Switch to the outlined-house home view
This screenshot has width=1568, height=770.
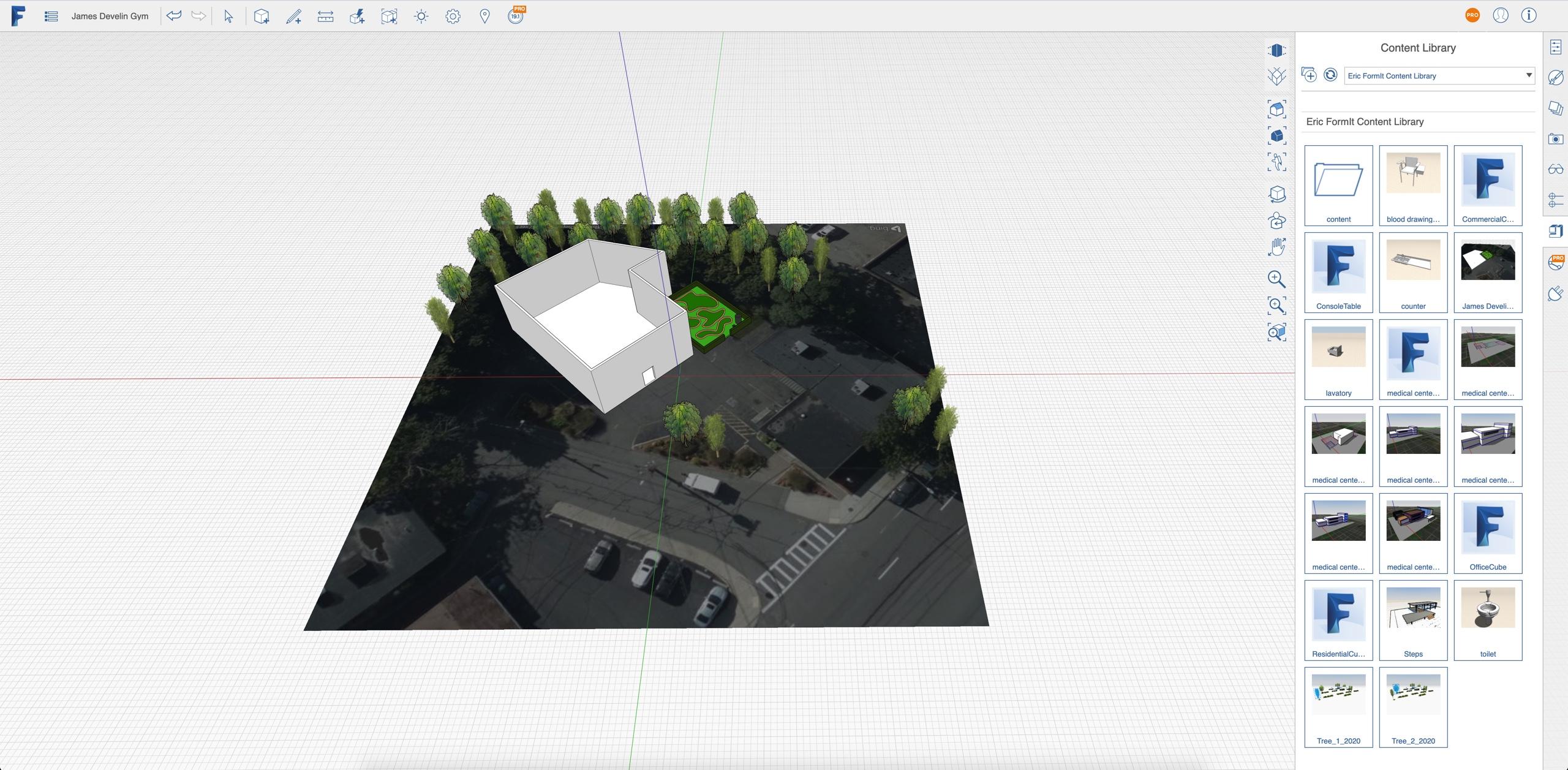1277,110
